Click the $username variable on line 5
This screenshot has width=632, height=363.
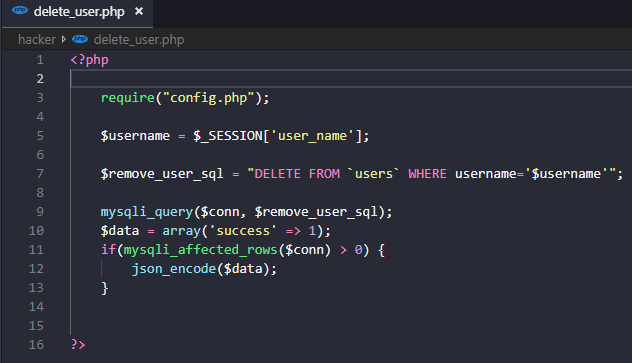135,136
